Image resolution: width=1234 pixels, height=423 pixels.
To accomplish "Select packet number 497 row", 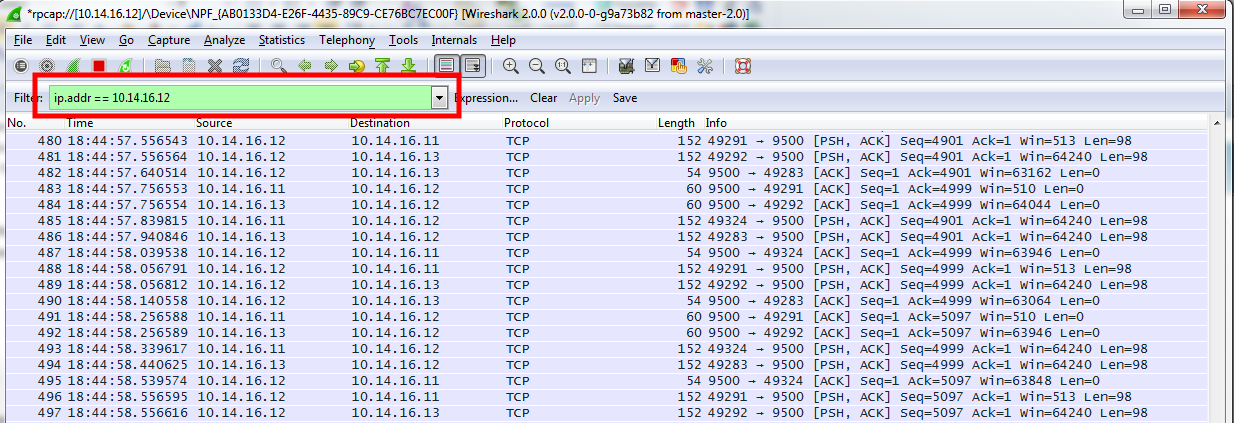I will point(608,413).
